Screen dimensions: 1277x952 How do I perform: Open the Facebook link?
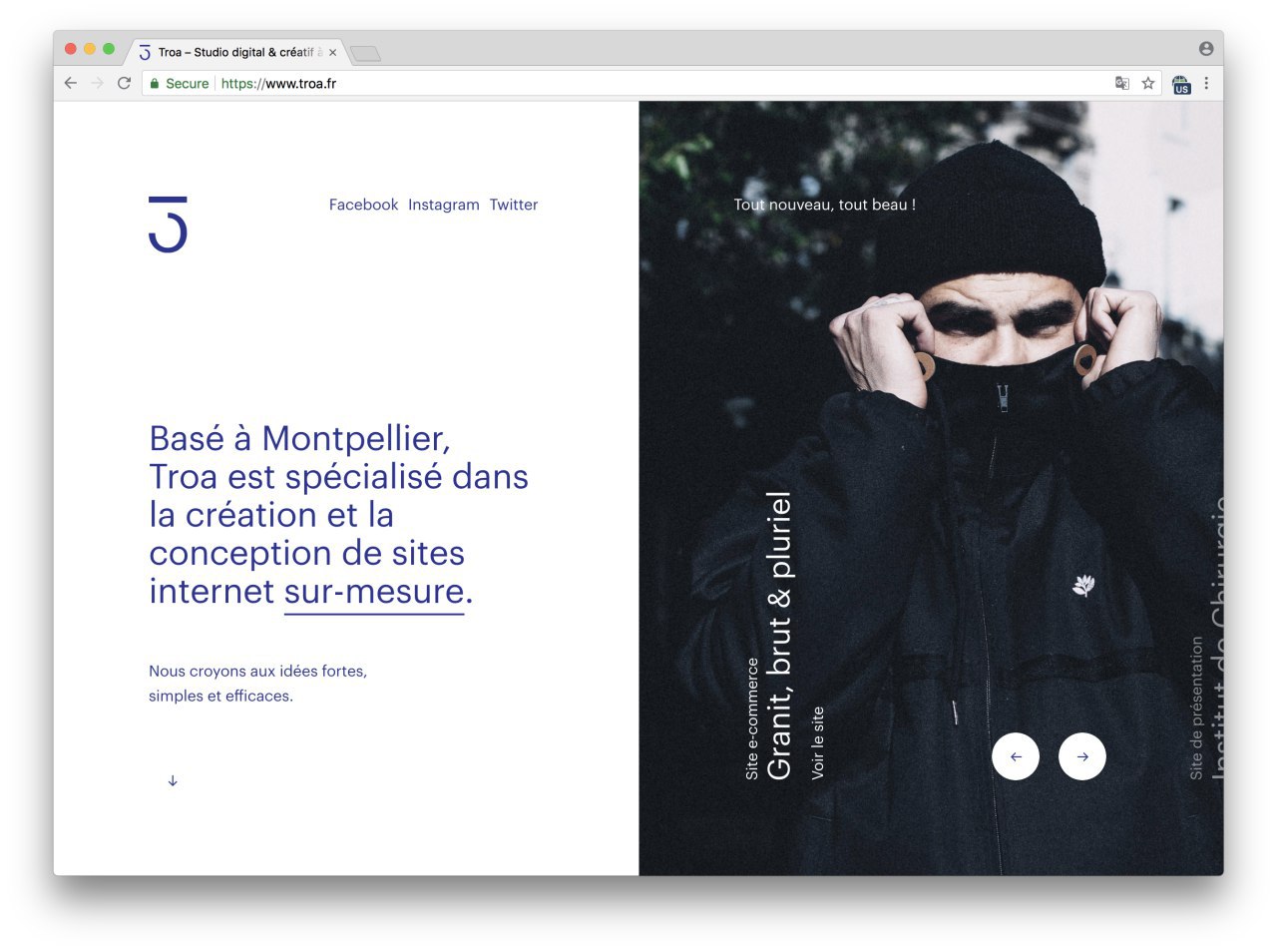click(x=363, y=205)
